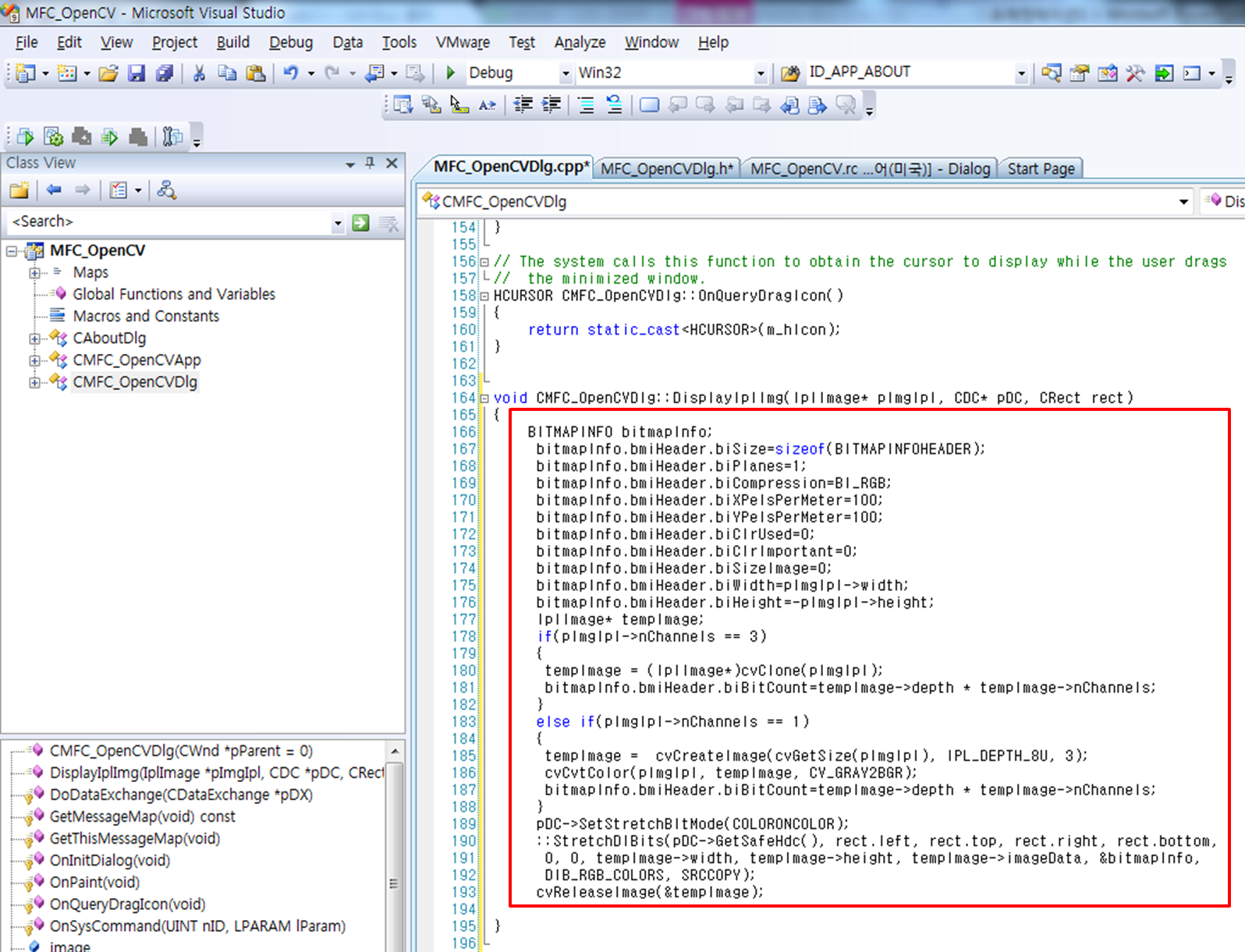Image resolution: width=1245 pixels, height=952 pixels.
Task: Open the CMFC_OpenCVDlg class scope dropdown
Action: pos(1183,202)
